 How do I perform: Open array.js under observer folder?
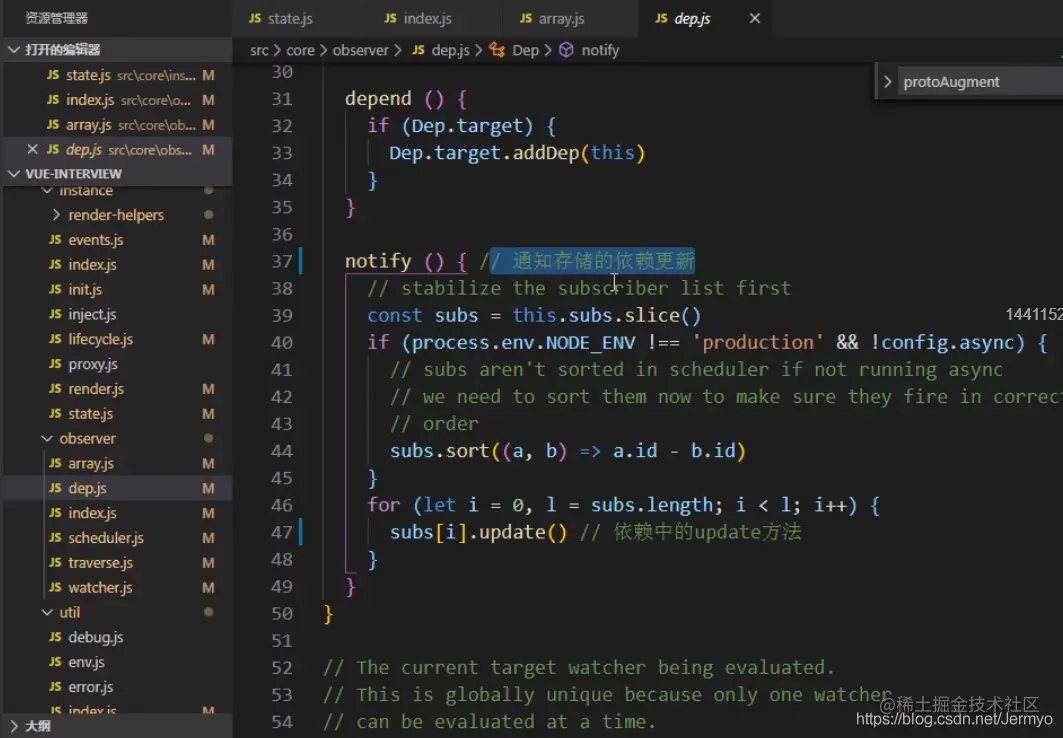coord(117,464)
